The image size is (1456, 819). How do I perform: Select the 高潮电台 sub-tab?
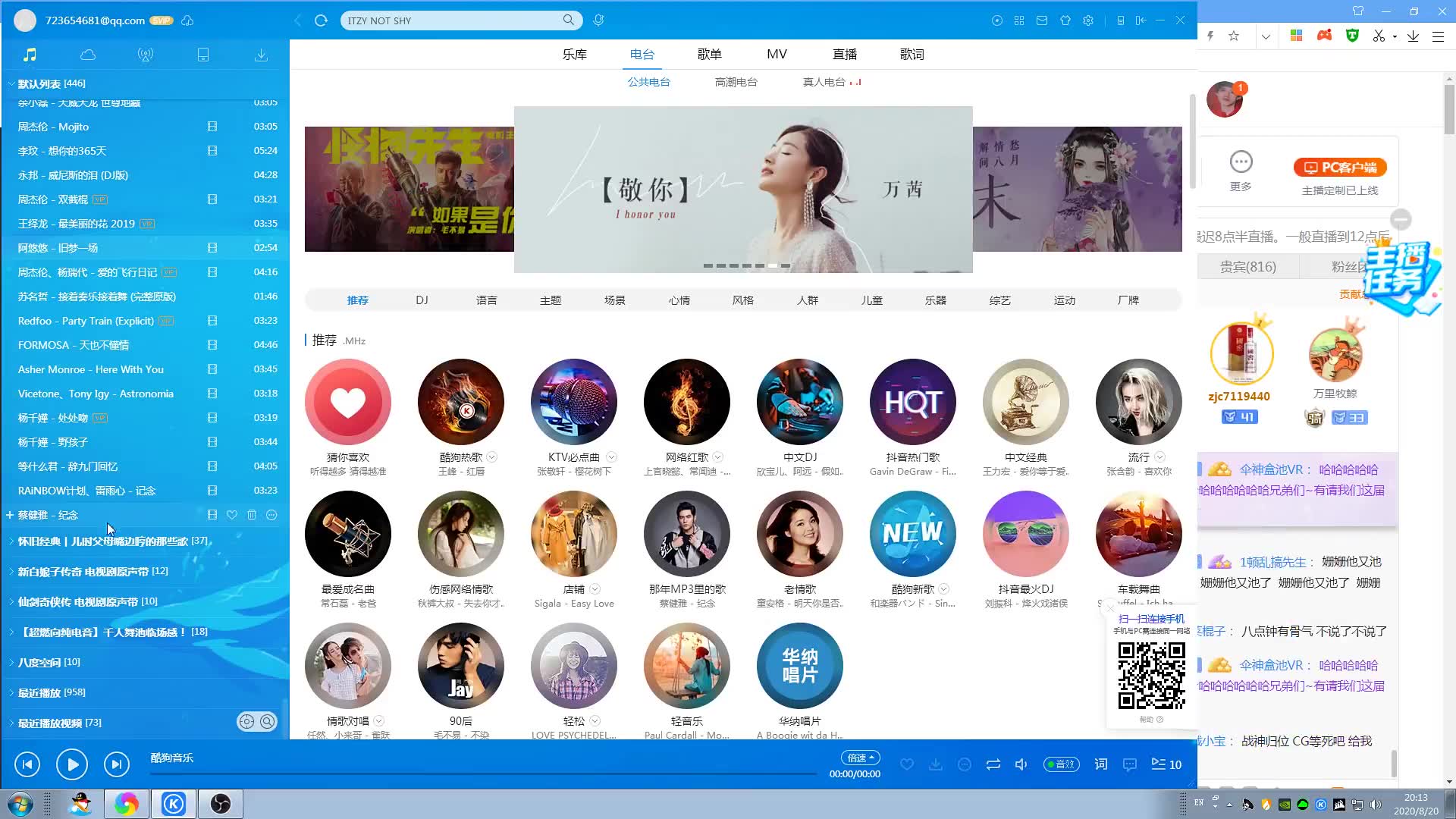coord(736,82)
